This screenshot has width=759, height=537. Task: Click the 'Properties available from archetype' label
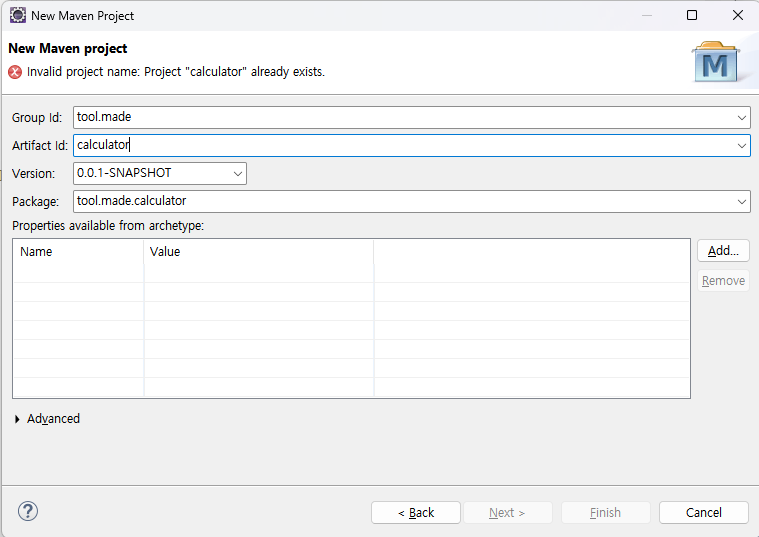[x=108, y=226]
